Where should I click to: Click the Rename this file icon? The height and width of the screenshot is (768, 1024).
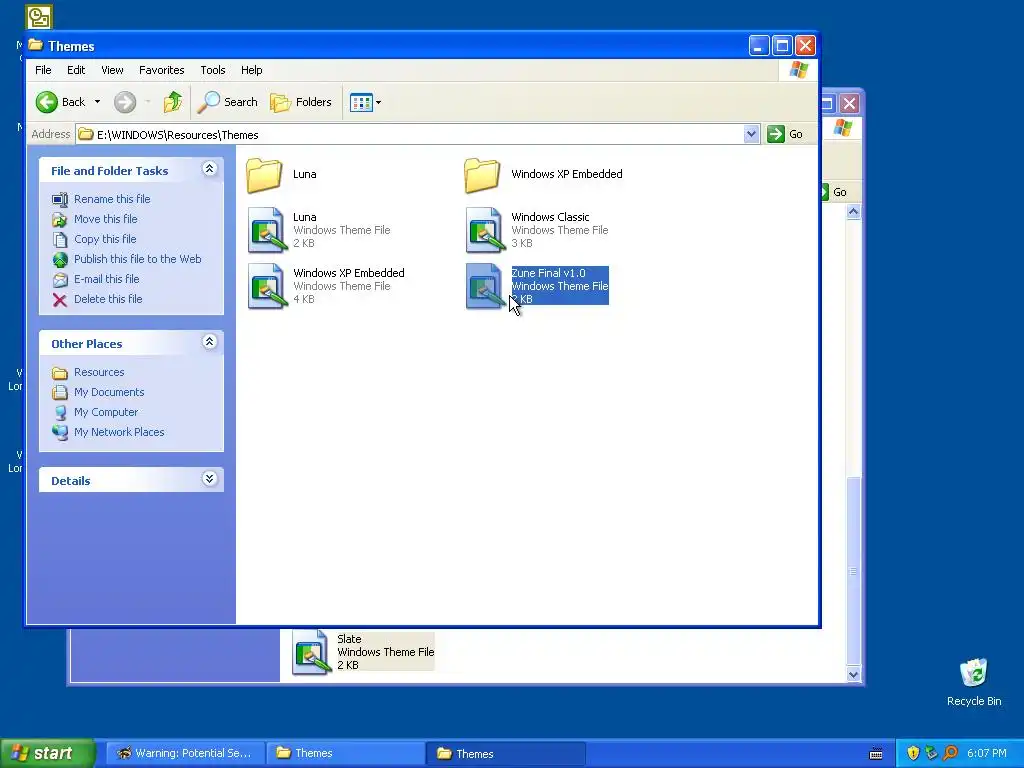[60, 199]
